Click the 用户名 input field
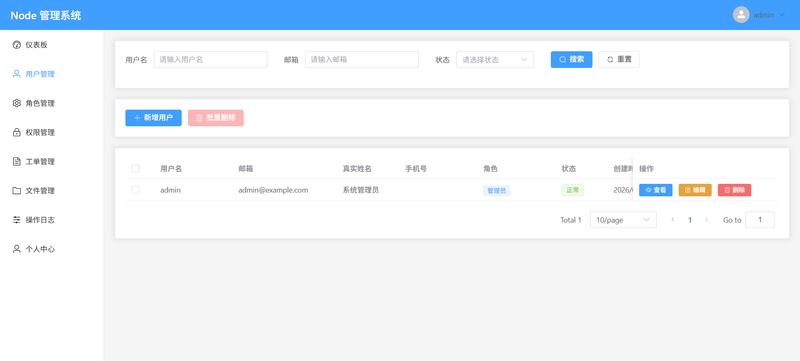 [x=211, y=60]
